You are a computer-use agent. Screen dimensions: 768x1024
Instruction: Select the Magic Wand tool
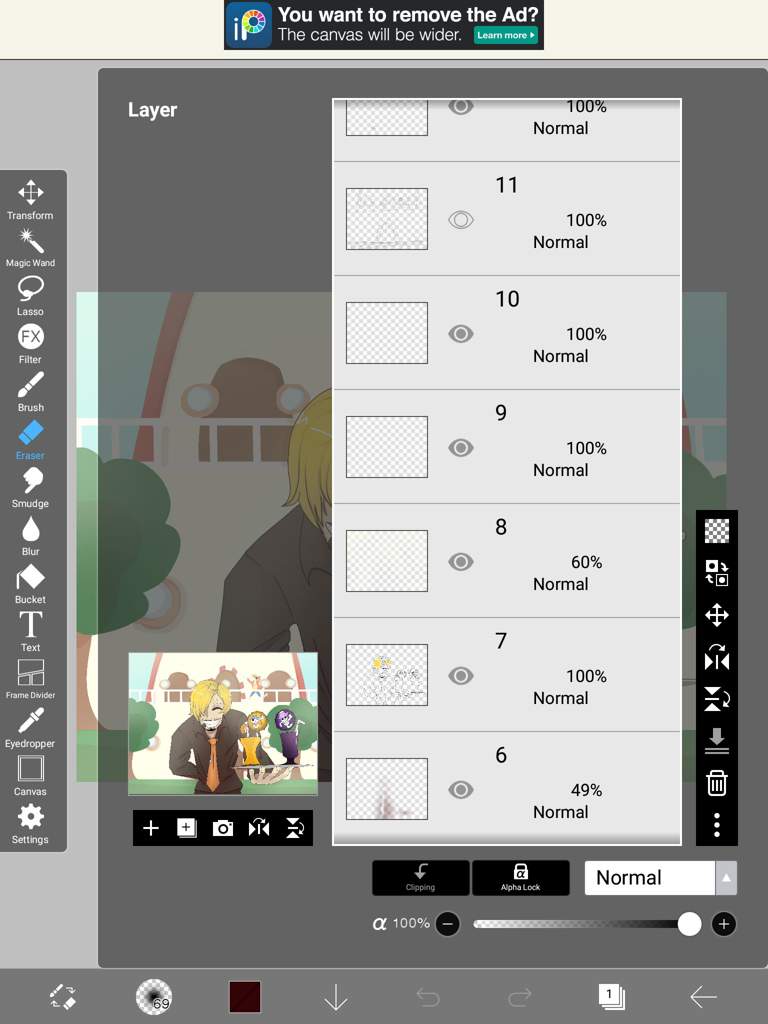(30, 248)
